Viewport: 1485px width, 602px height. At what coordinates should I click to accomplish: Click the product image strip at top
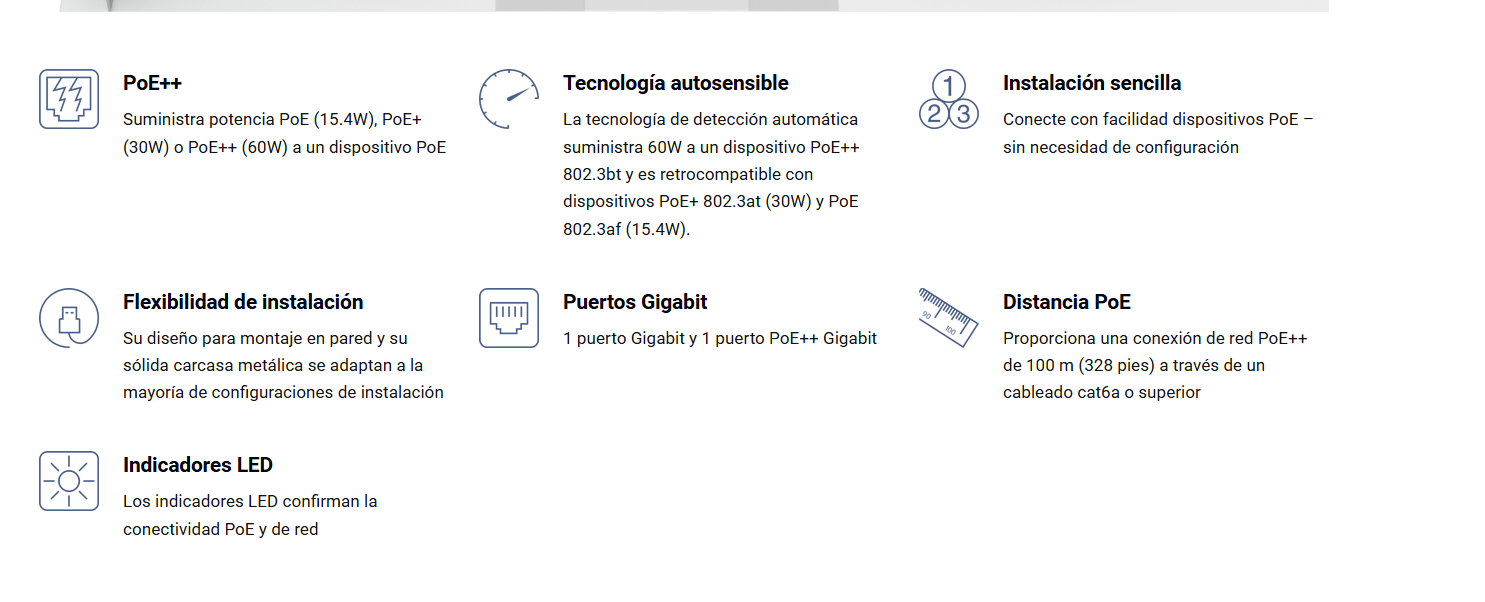pyautogui.click(x=693, y=5)
